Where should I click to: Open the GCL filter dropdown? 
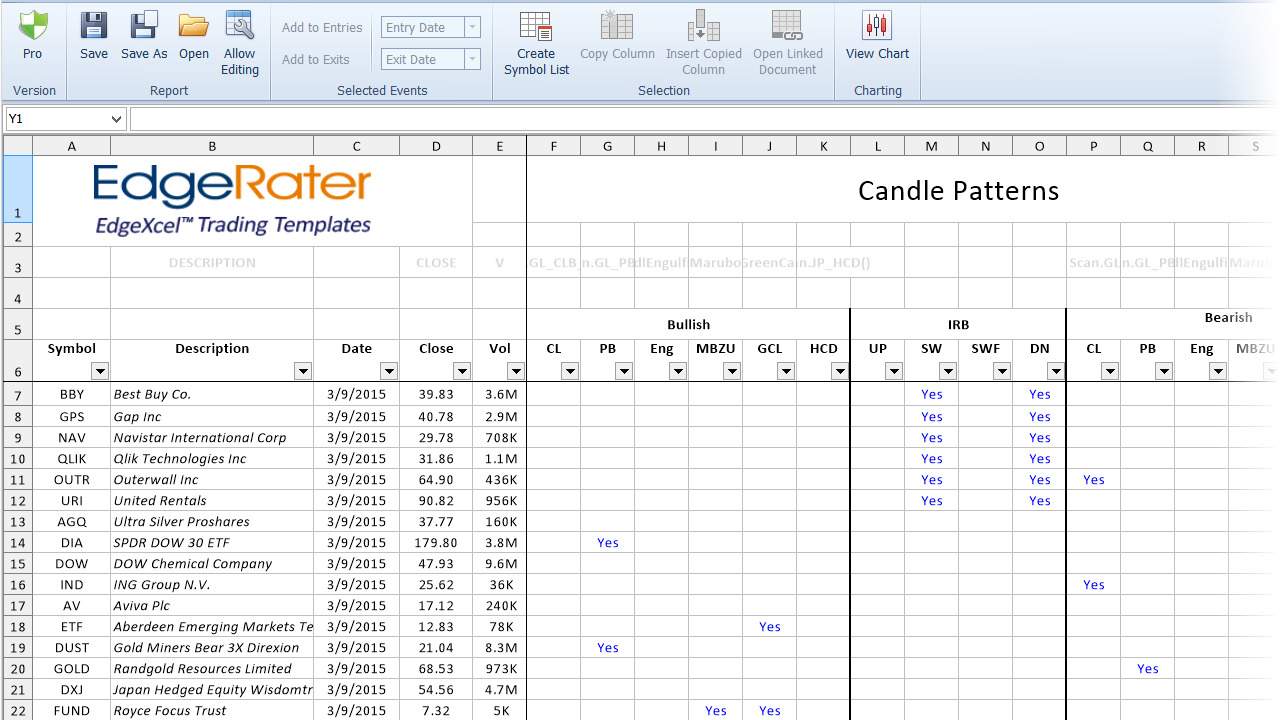[x=786, y=371]
